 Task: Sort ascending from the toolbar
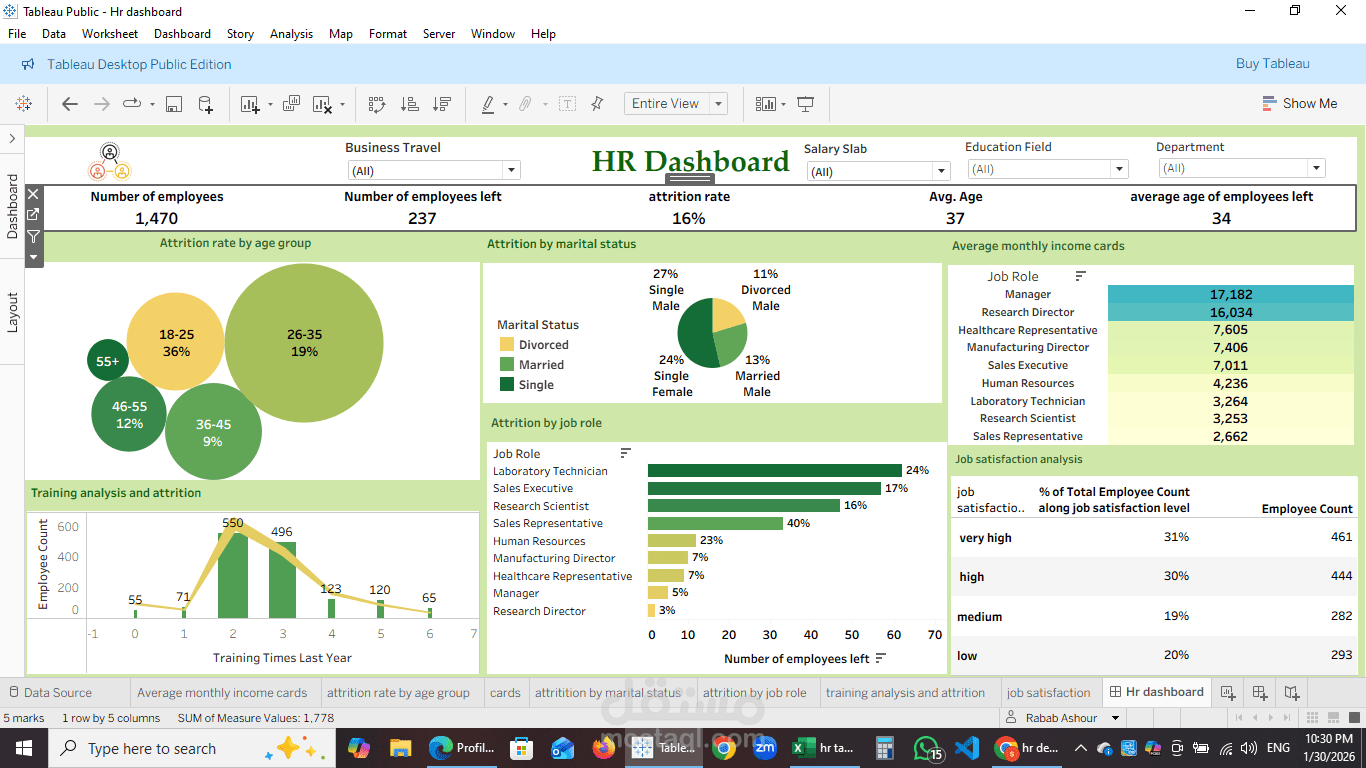coord(409,104)
